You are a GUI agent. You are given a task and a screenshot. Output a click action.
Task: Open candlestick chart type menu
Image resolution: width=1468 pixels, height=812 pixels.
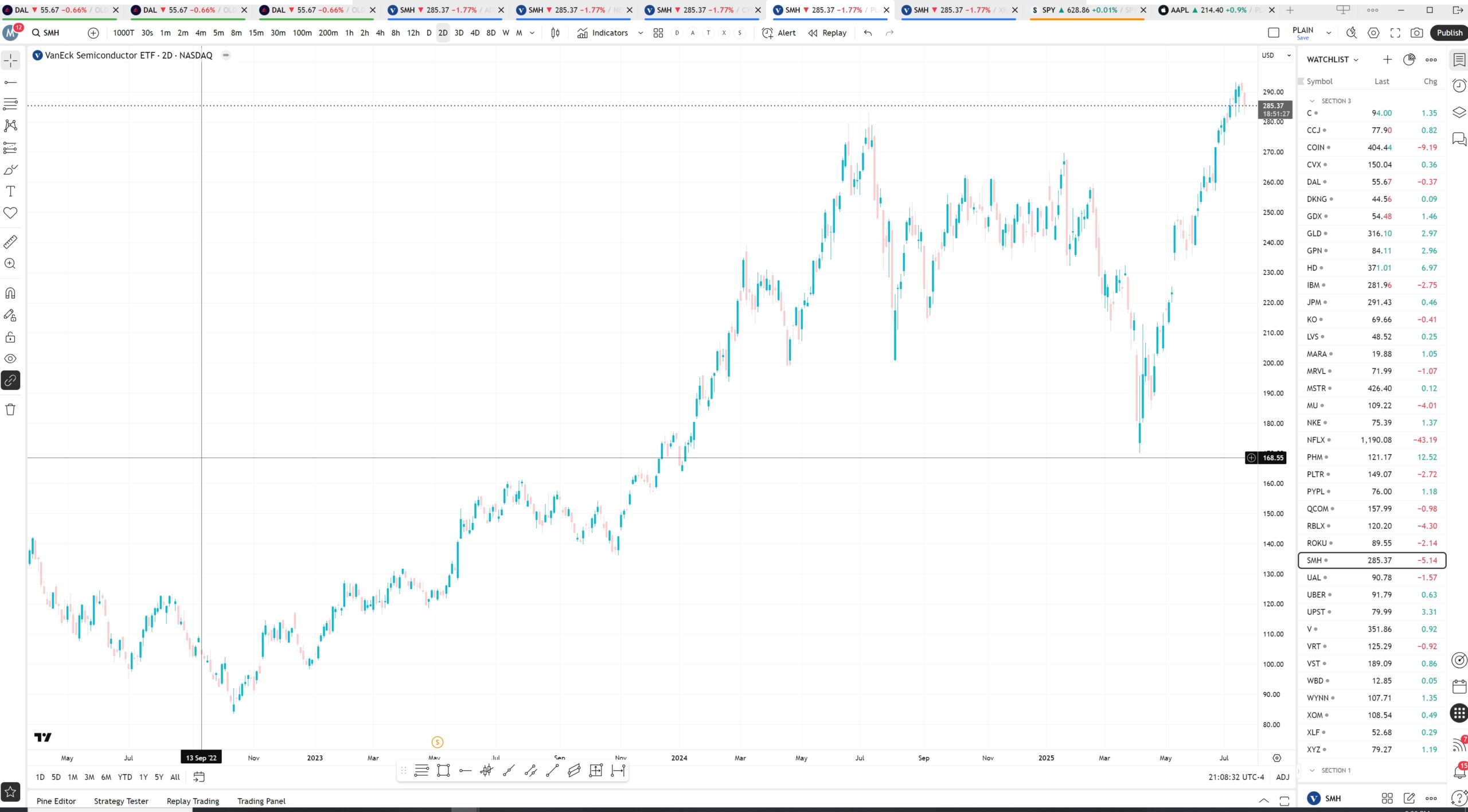coord(555,33)
